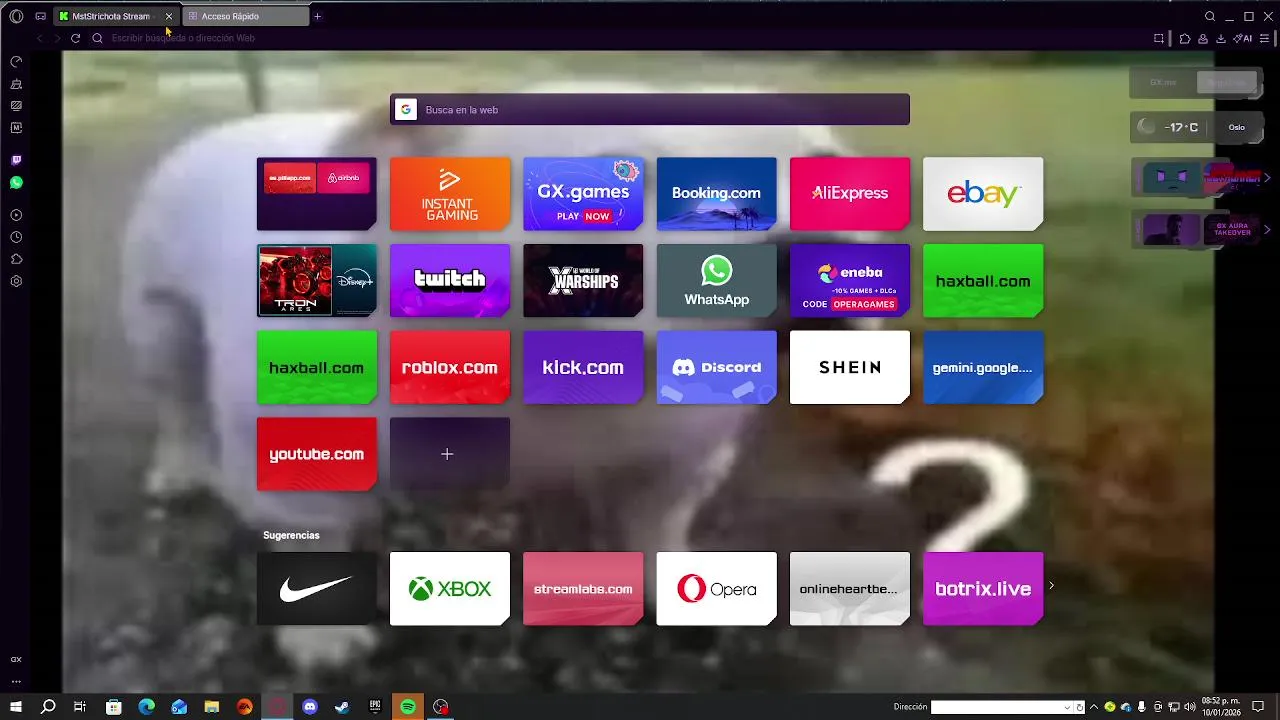Open the GX Corner gamepad icon
Image resolution: width=1280 pixels, height=720 pixels.
[x=40, y=16]
